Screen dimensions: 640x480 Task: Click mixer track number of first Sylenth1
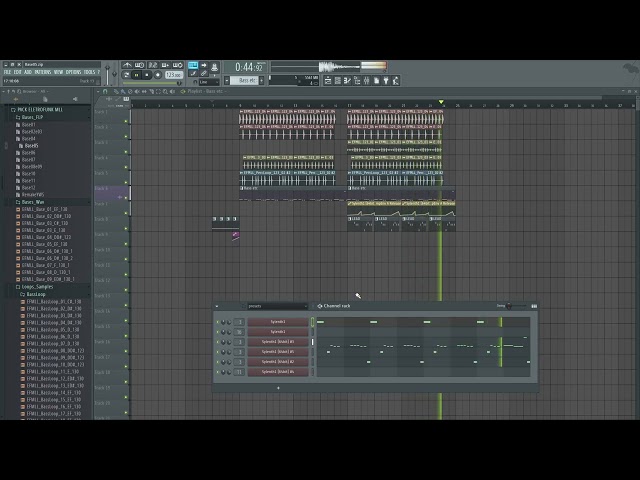click(x=240, y=322)
